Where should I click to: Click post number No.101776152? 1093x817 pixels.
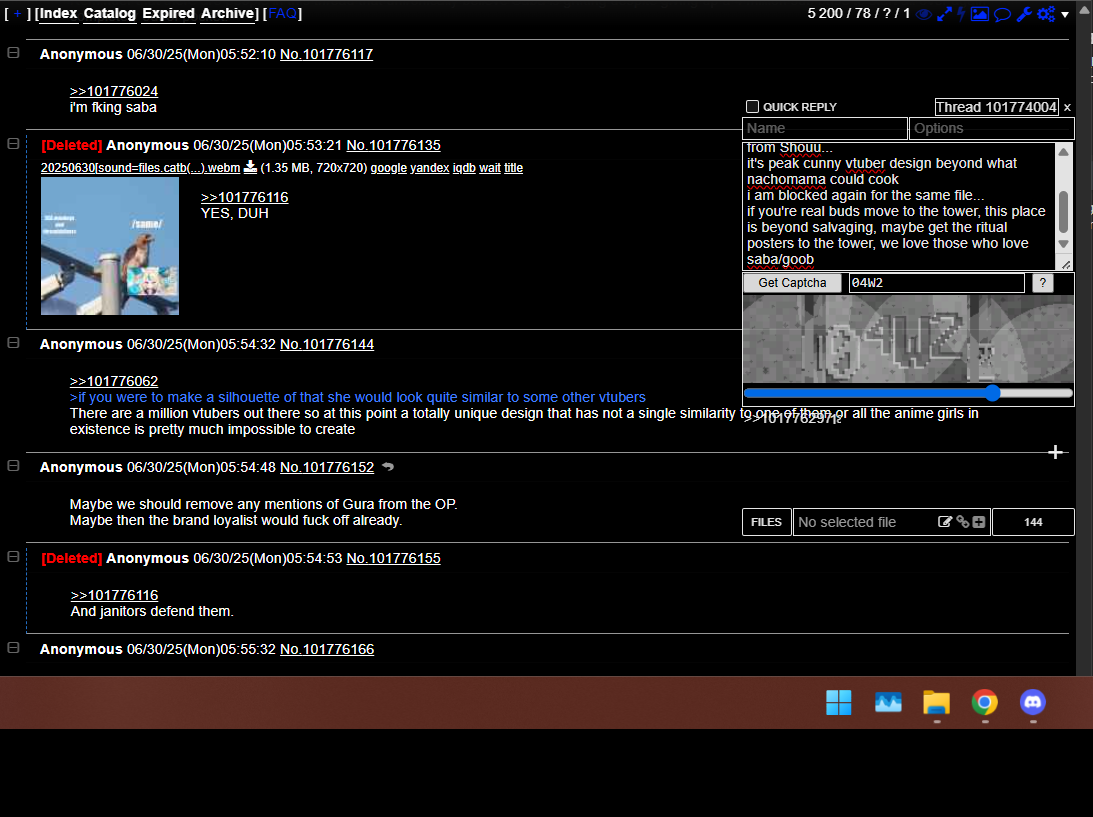327,467
